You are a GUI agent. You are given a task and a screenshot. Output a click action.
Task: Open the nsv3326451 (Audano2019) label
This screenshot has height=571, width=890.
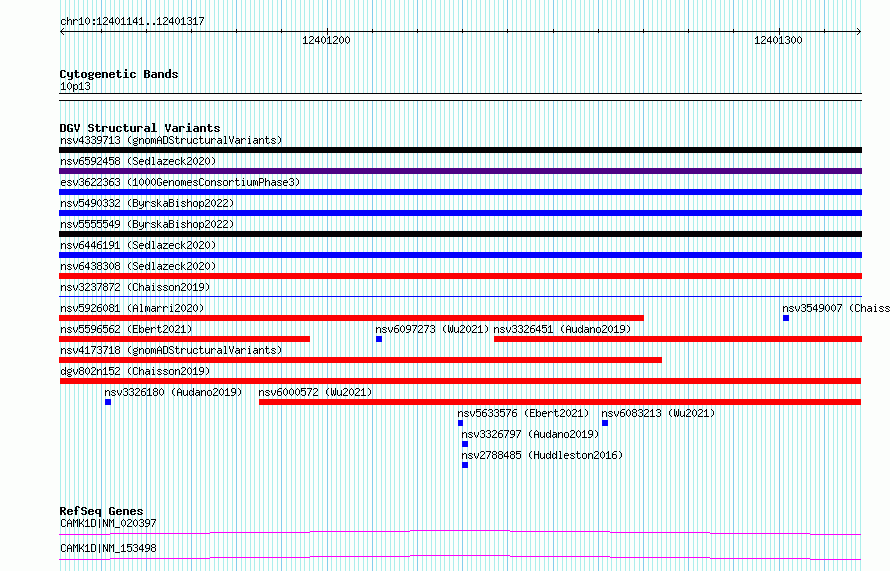pyautogui.click(x=562, y=329)
